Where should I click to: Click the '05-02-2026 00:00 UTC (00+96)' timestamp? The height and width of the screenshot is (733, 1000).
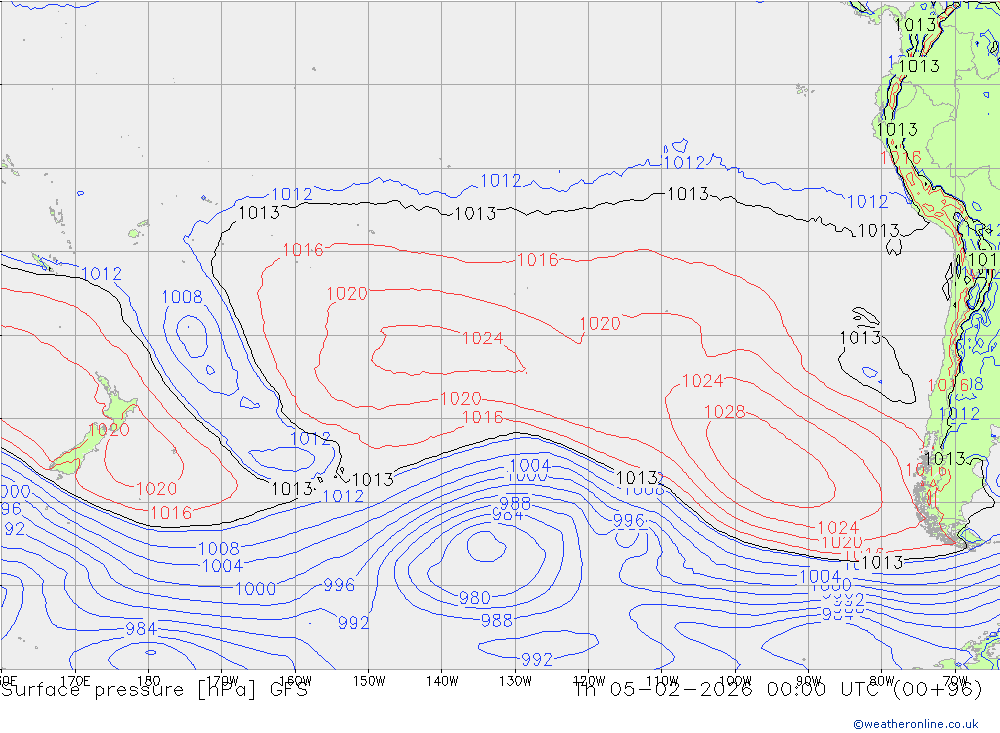click(x=796, y=690)
